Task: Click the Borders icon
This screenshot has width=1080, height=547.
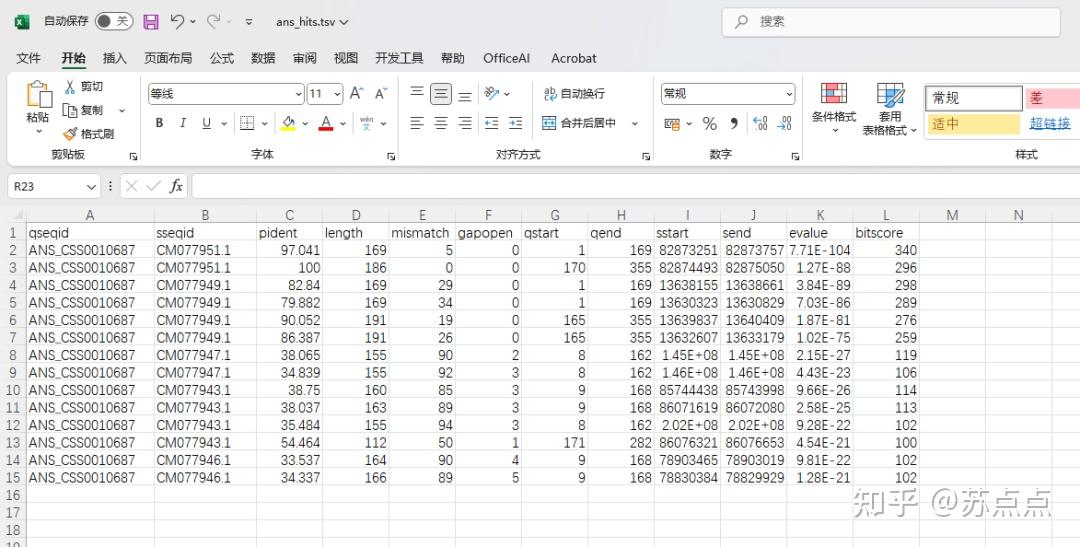Action: (247, 123)
